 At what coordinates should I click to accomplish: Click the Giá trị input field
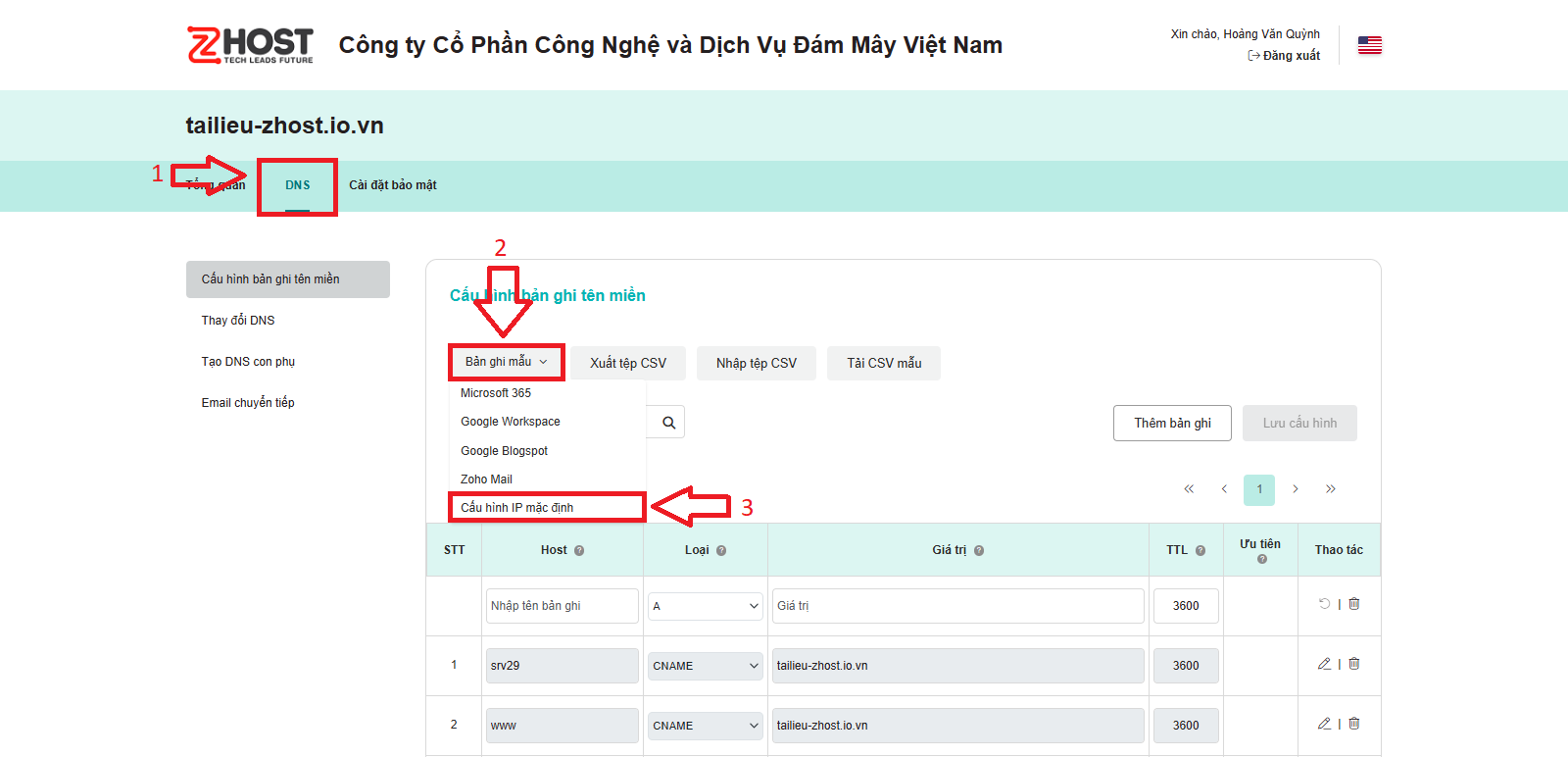pyautogui.click(x=957, y=606)
